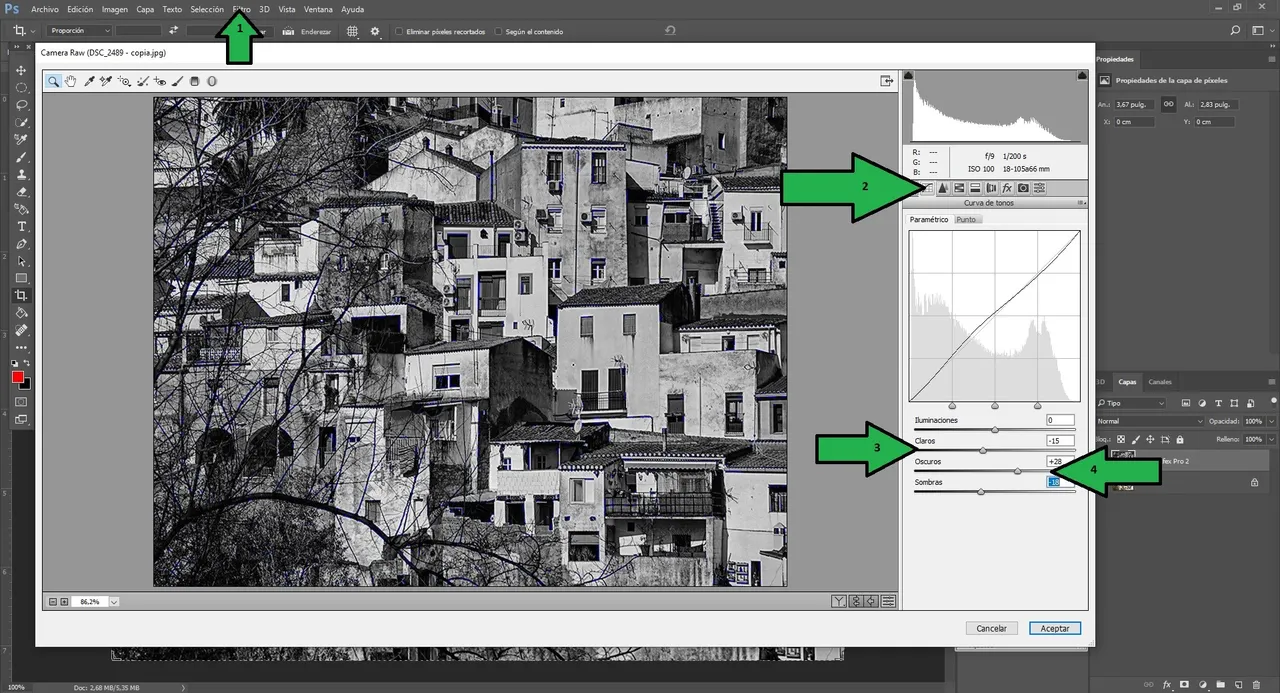
Task: Select the White Balance eyedropper tool
Action: coord(89,81)
